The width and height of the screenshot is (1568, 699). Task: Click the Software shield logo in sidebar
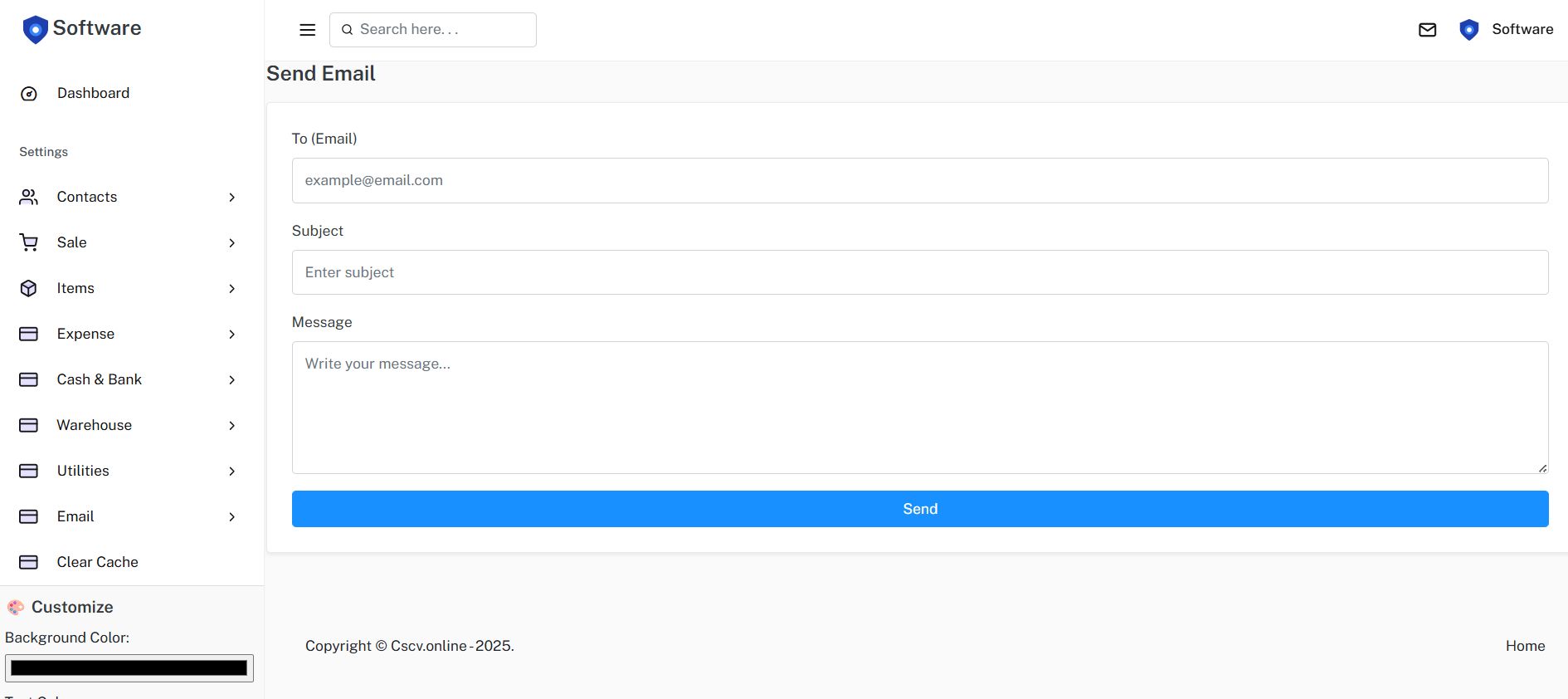click(35, 29)
